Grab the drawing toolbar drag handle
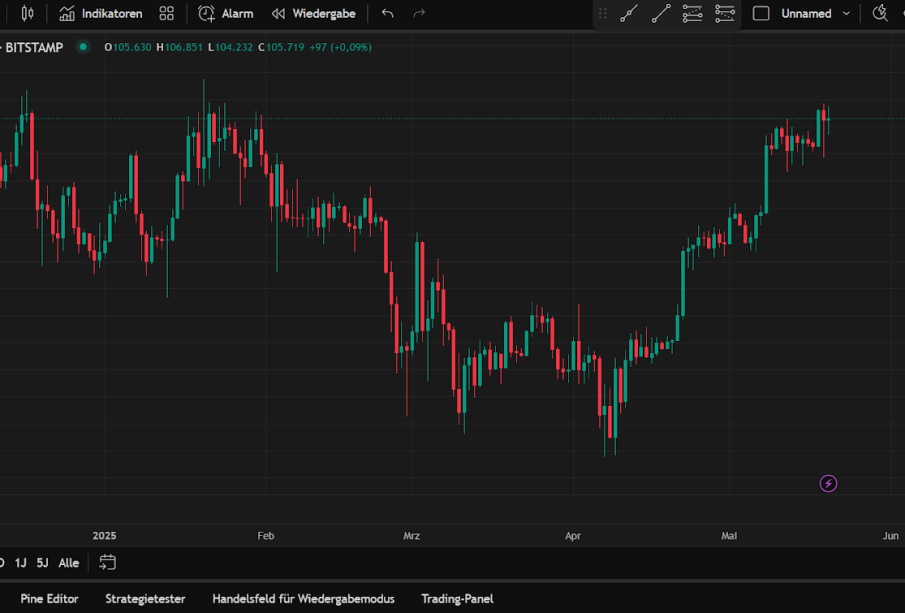The image size is (905, 613). pyautogui.click(x=602, y=14)
